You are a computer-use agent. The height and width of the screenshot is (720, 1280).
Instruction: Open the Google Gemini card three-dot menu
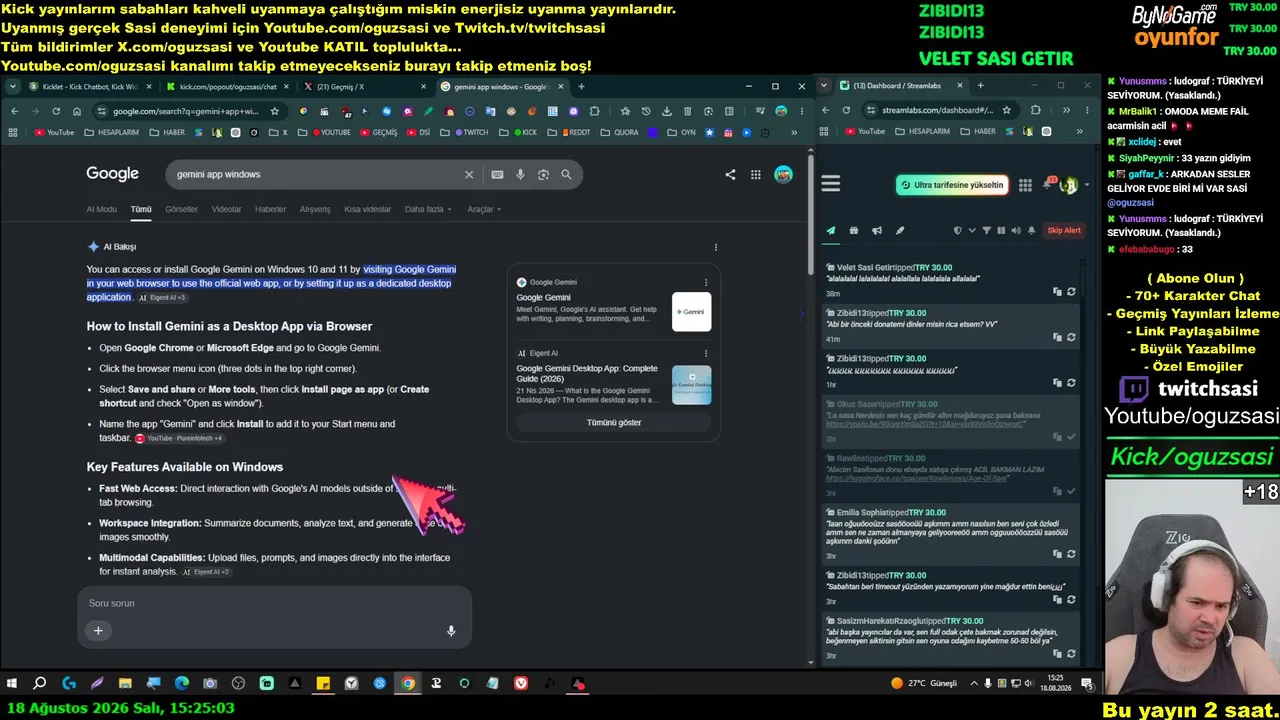[706, 283]
